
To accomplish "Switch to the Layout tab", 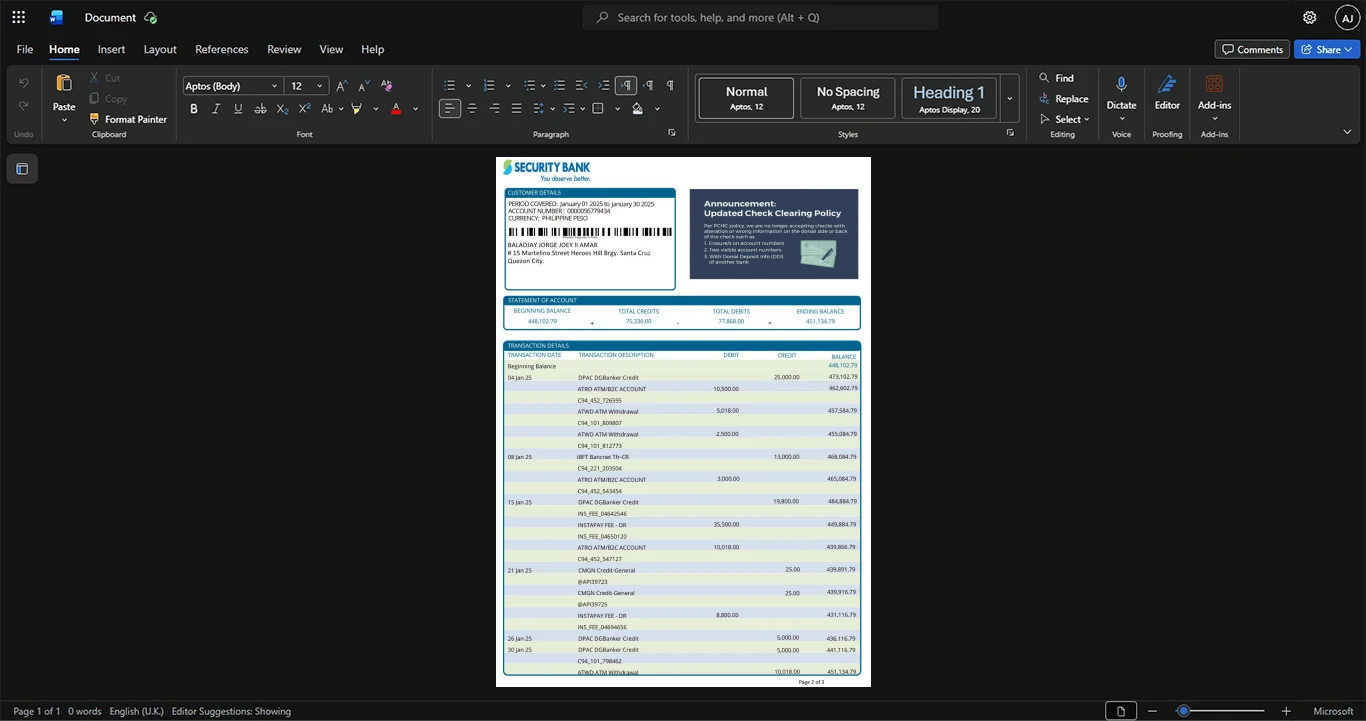I will (160, 49).
